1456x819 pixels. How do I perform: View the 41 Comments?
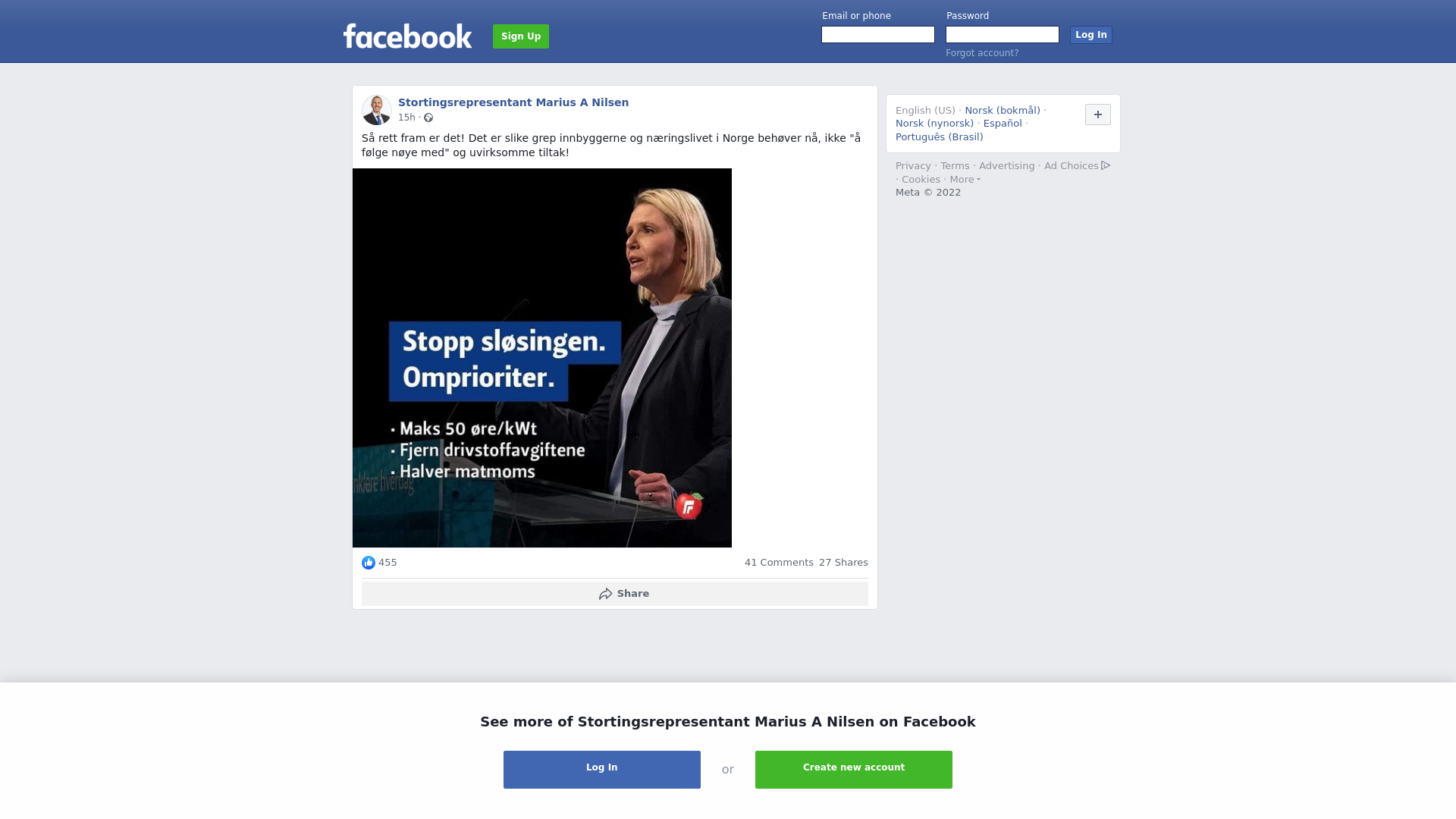779,563
